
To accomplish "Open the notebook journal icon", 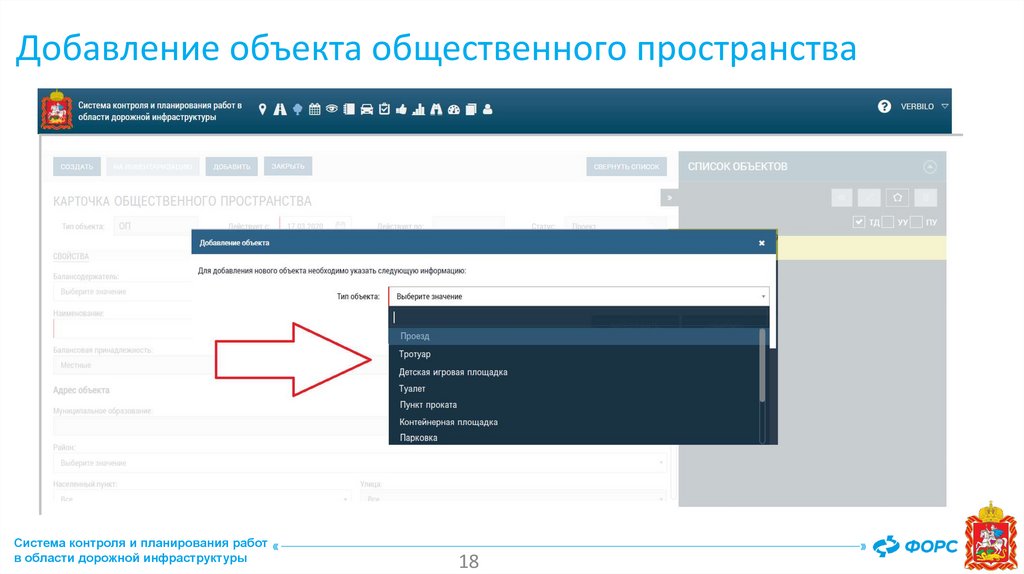I will coord(349,109).
